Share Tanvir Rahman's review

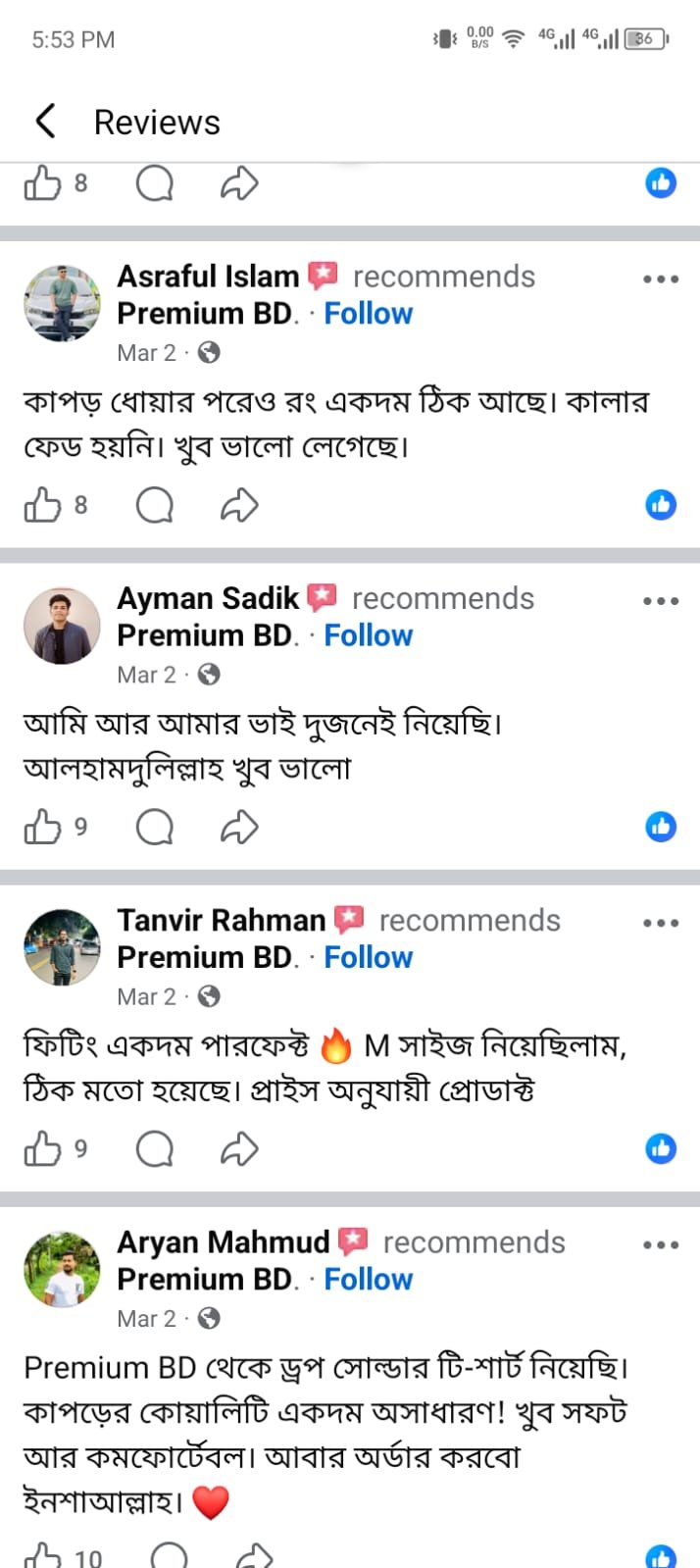pyautogui.click(x=239, y=1148)
